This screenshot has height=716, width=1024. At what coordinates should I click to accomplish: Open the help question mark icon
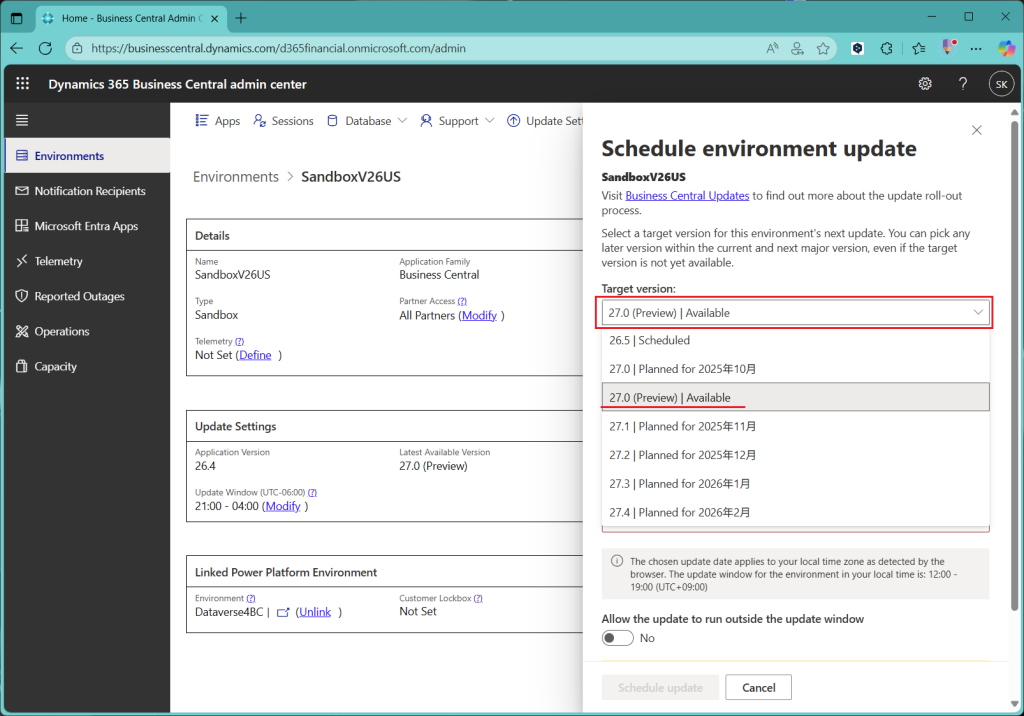point(963,84)
